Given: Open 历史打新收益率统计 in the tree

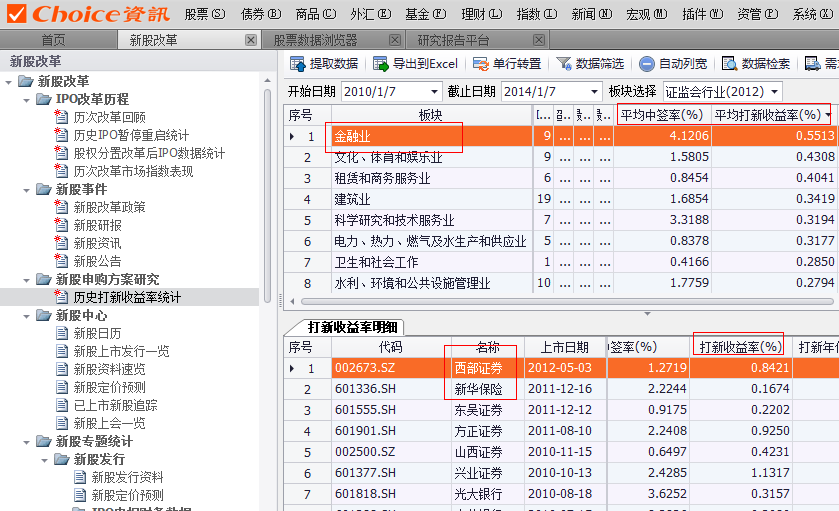Looking at the screenshot, I should pos(127,297).
